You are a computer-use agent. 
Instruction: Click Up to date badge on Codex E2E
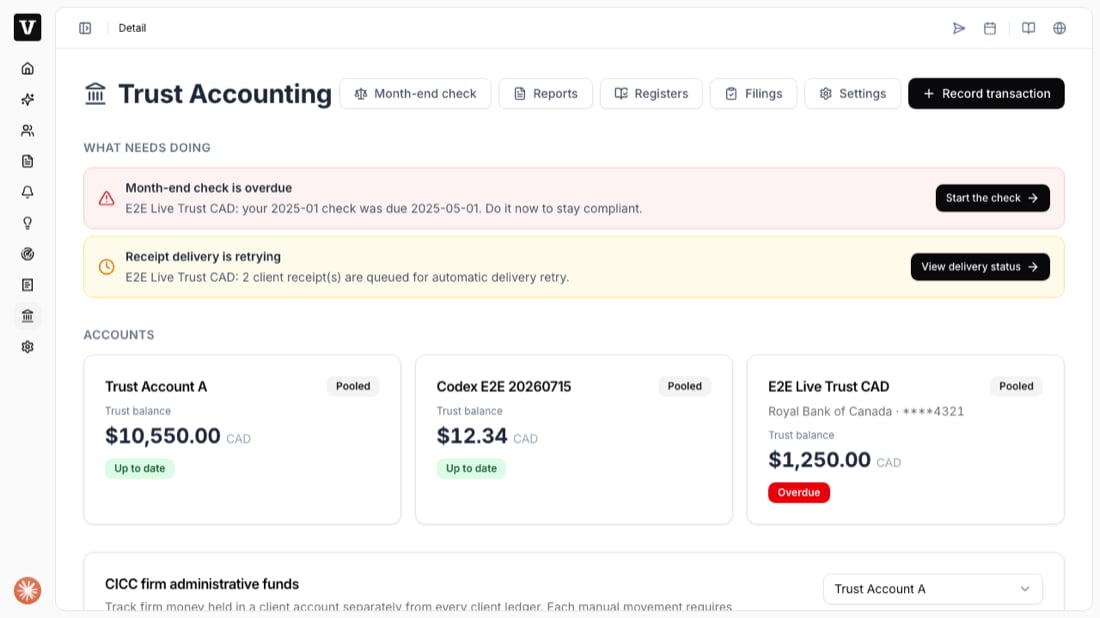coord(471,468)
